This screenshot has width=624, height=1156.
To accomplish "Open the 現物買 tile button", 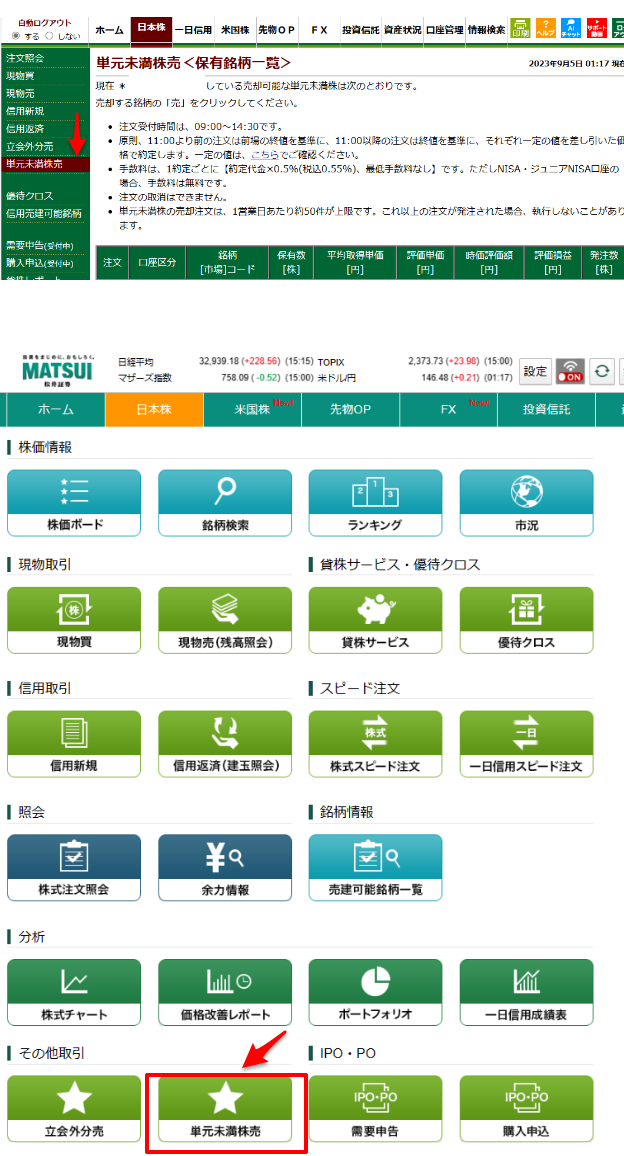I will [x=74, y=620].
